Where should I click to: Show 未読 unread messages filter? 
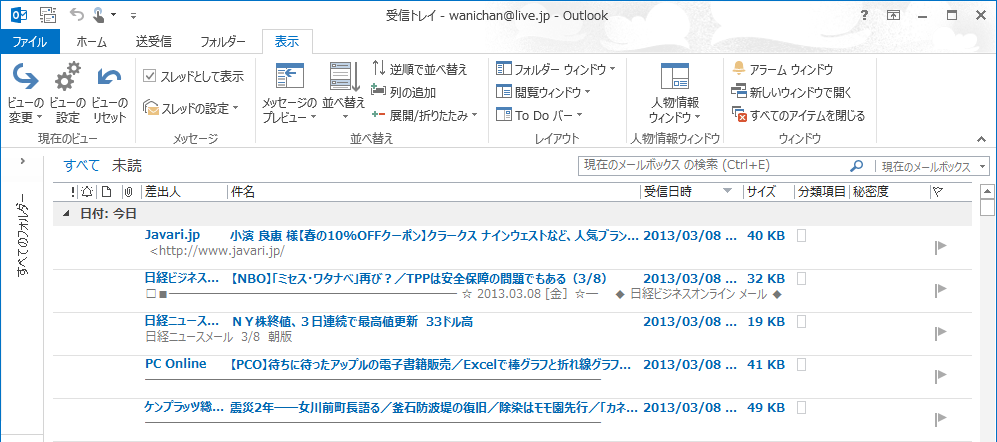pos(127,166)
